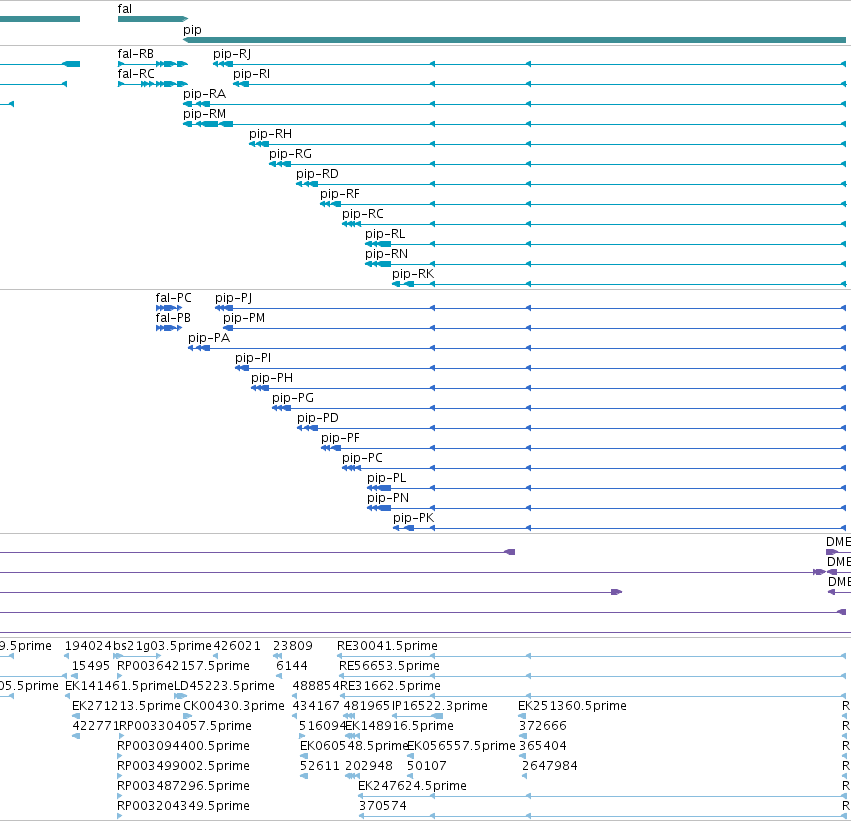
Task: Pick the pip-RG transcript label
Action: tap(290, 154)
